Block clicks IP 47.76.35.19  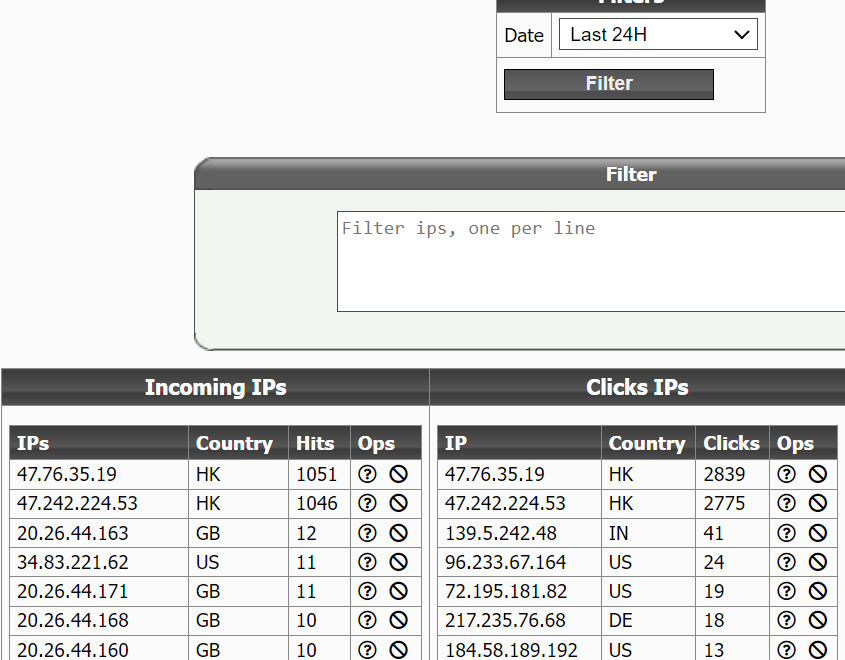click(x=818, y=474)
